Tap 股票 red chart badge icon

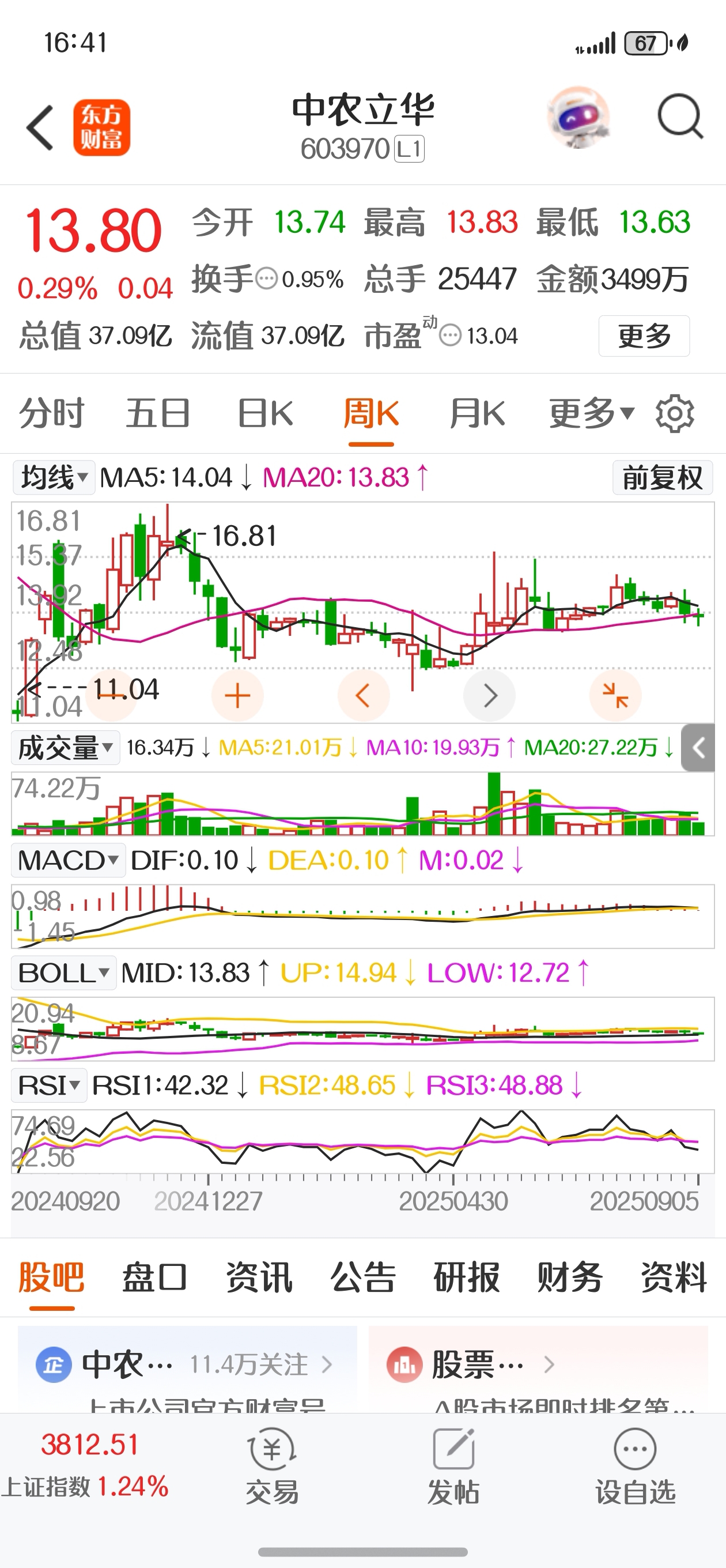404,1365
